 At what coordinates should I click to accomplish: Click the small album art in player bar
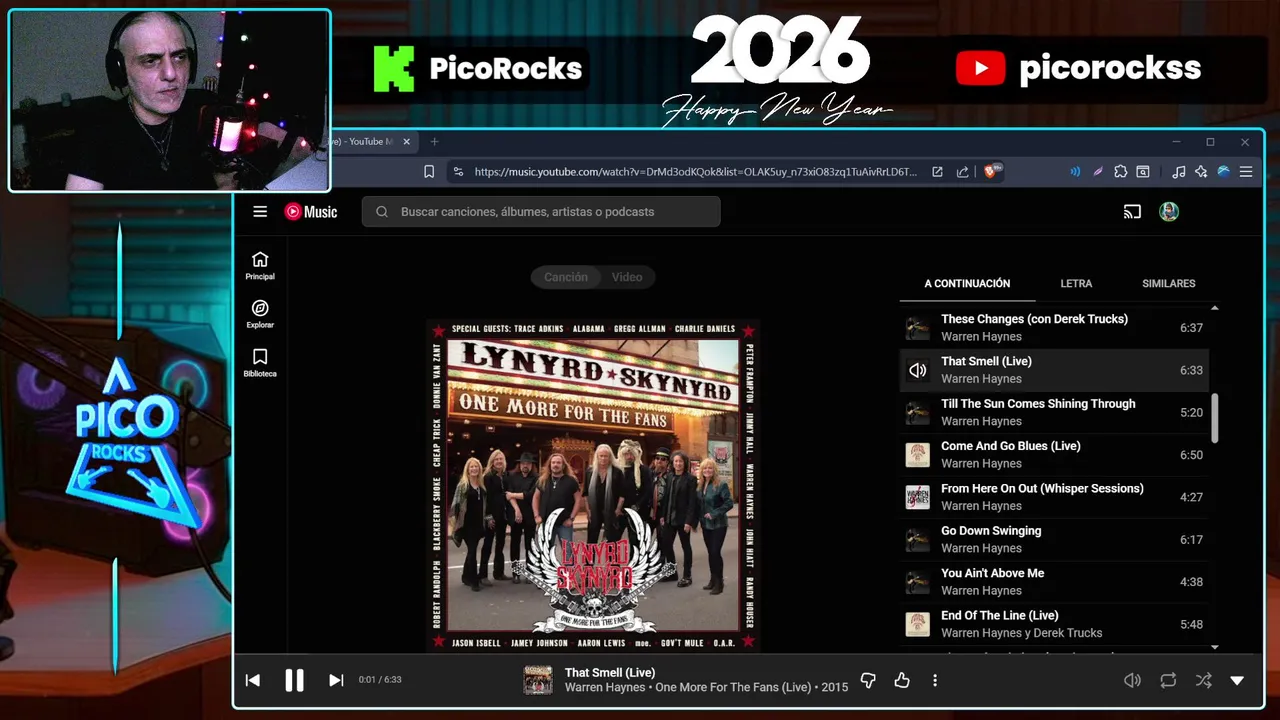pyautogui.click(x=538, y=680)
